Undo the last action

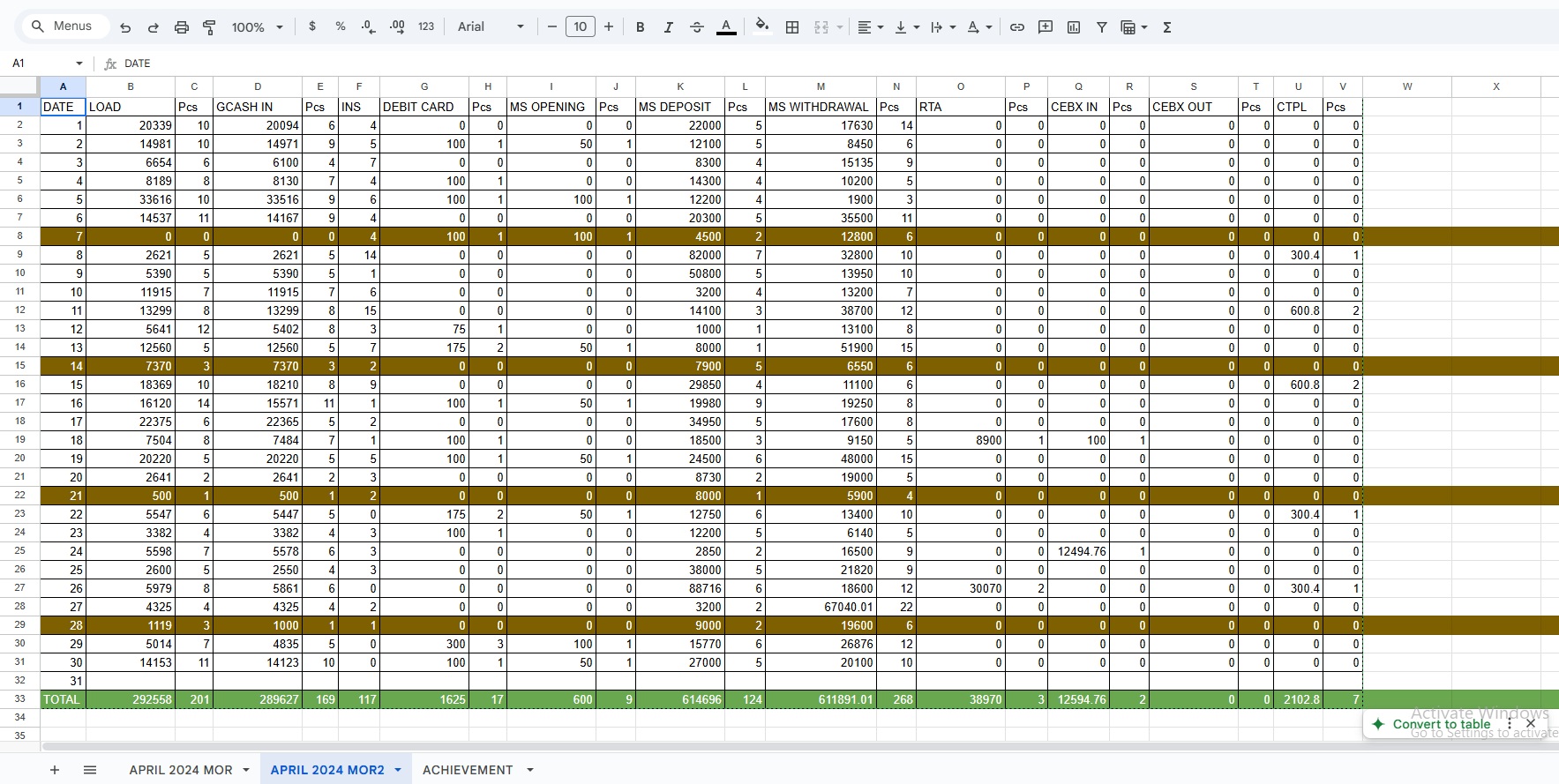(125, 27)
